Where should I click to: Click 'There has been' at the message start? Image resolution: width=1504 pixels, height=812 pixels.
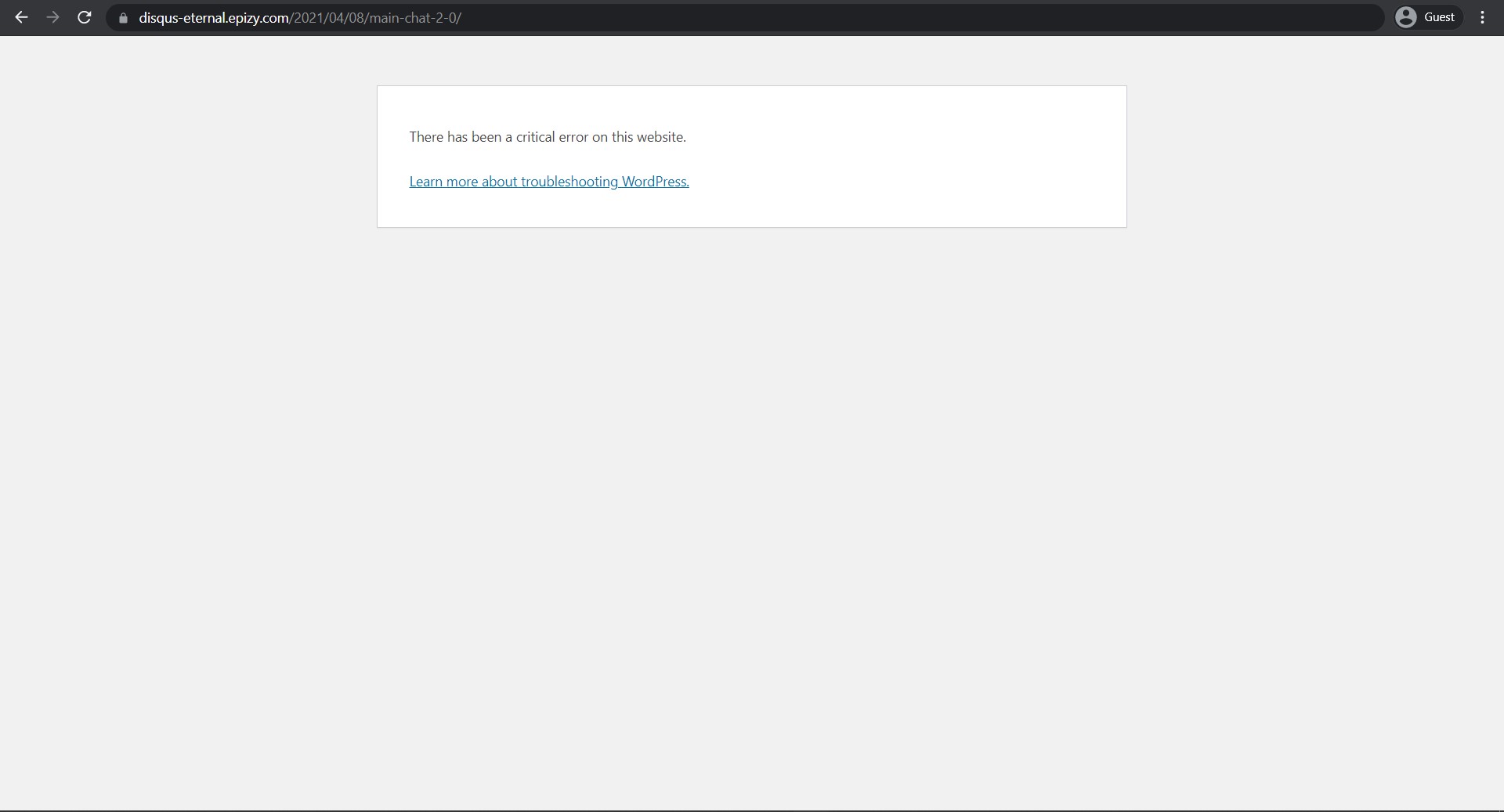pyautogui.click(x=454, y=137)
